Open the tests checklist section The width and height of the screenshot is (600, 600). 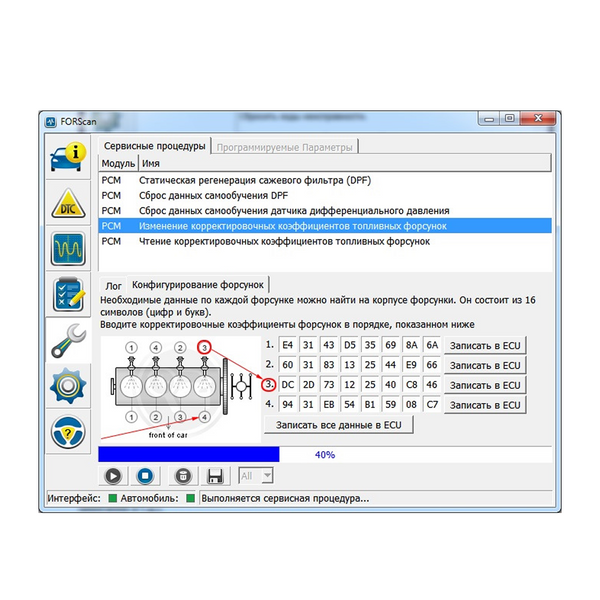coord(68,295)
